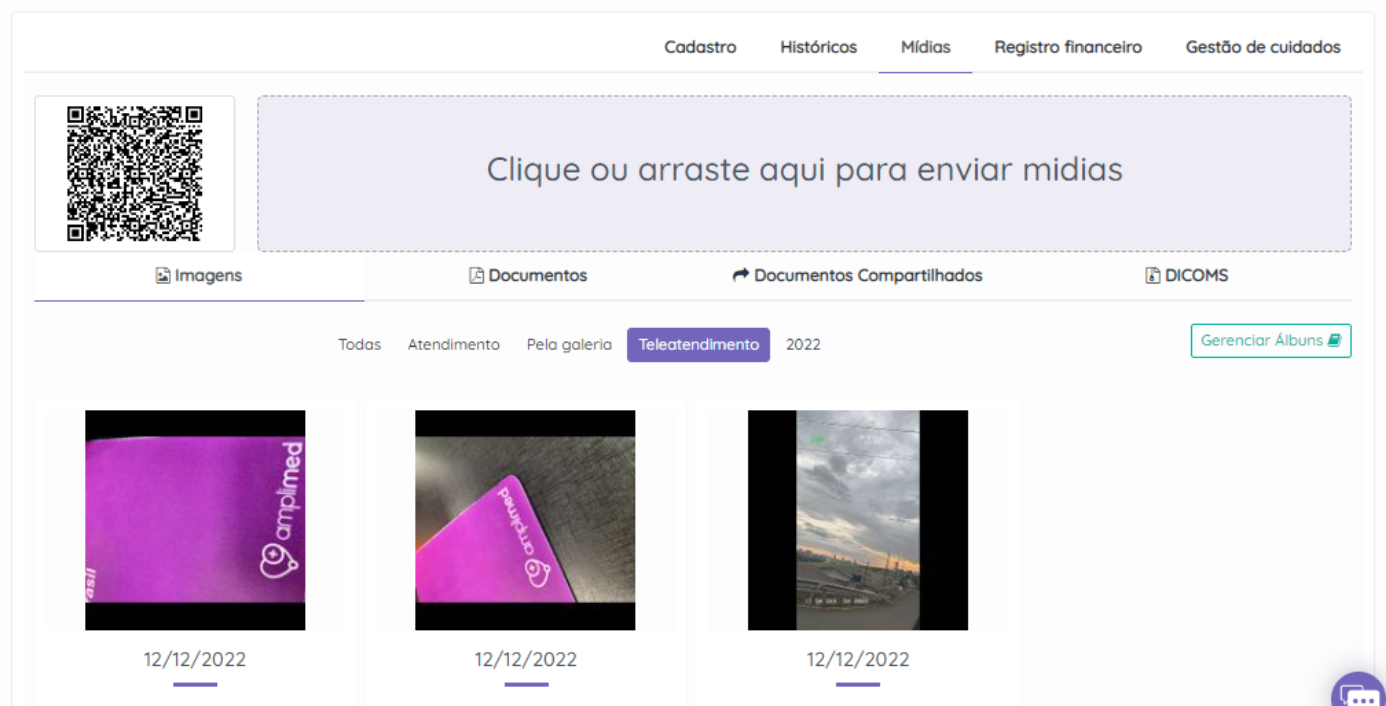This screenshot has width=1386, height=706.
Task: Click the QR code image
Action: point(135,173)
